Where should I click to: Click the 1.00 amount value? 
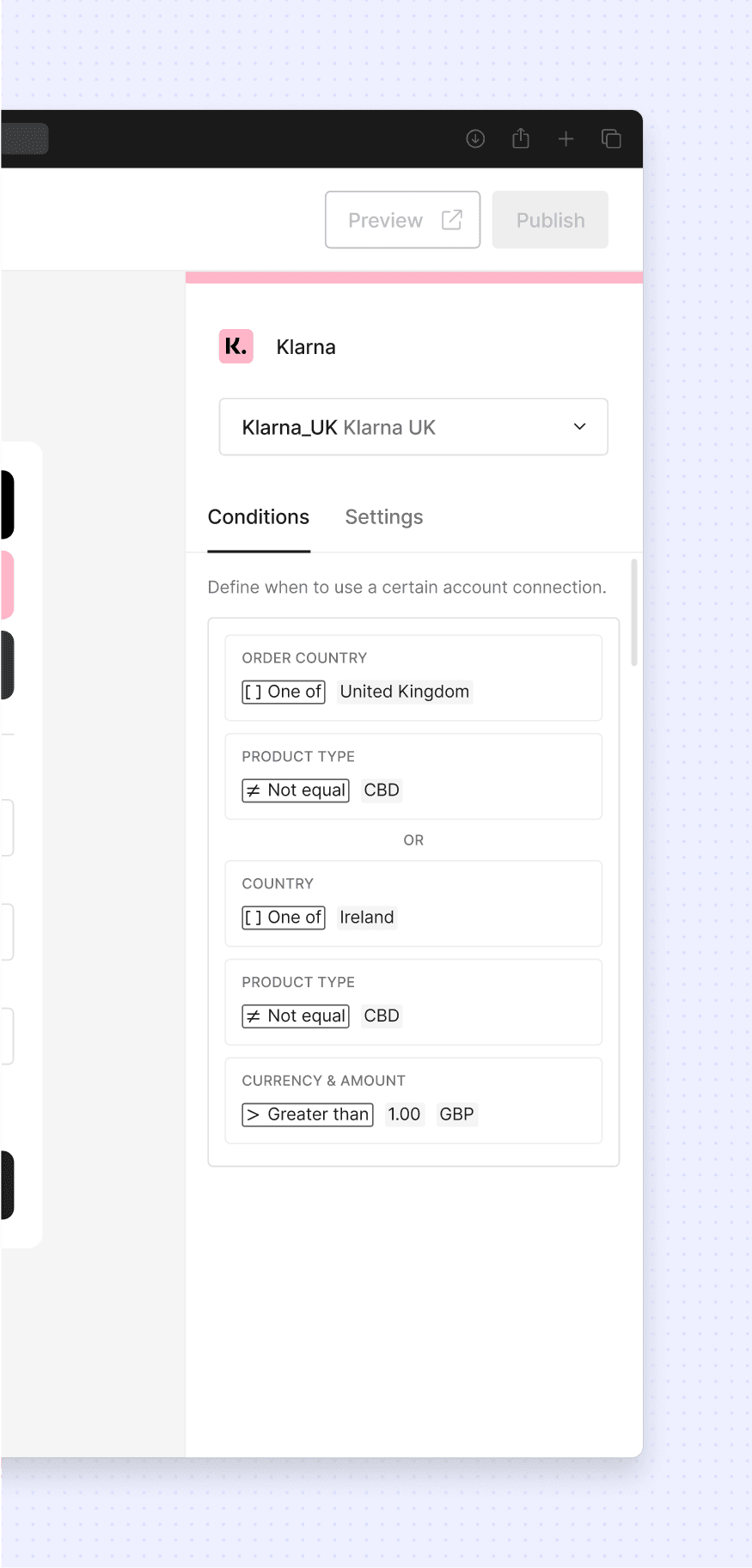(404, 1114)
